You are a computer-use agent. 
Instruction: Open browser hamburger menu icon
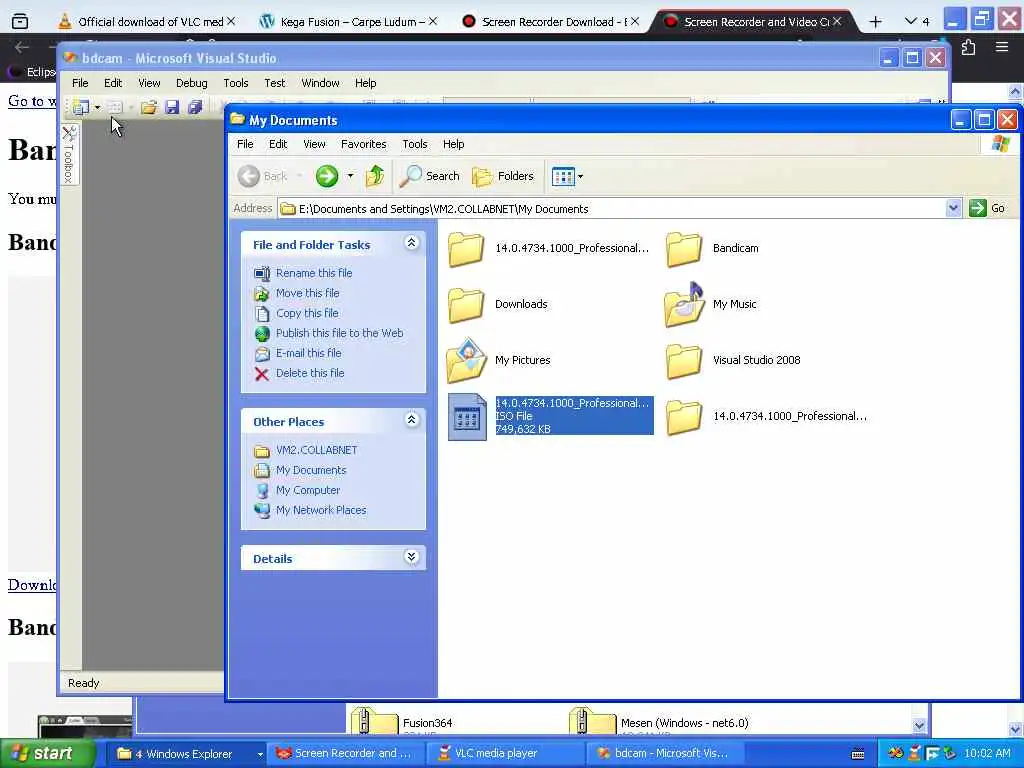click(x=1002, y=47)
